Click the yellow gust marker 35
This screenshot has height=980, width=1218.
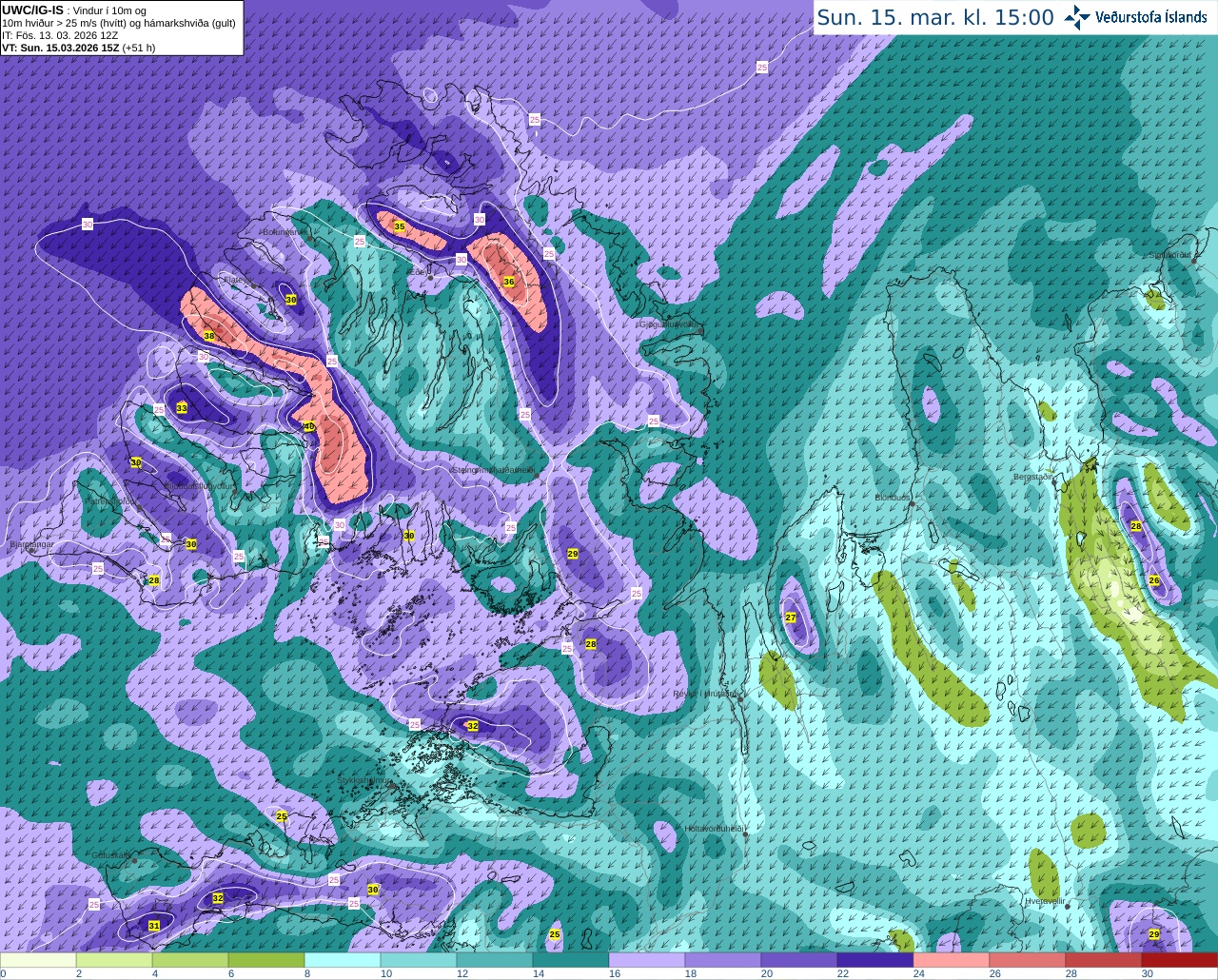(x=400, y=226)
